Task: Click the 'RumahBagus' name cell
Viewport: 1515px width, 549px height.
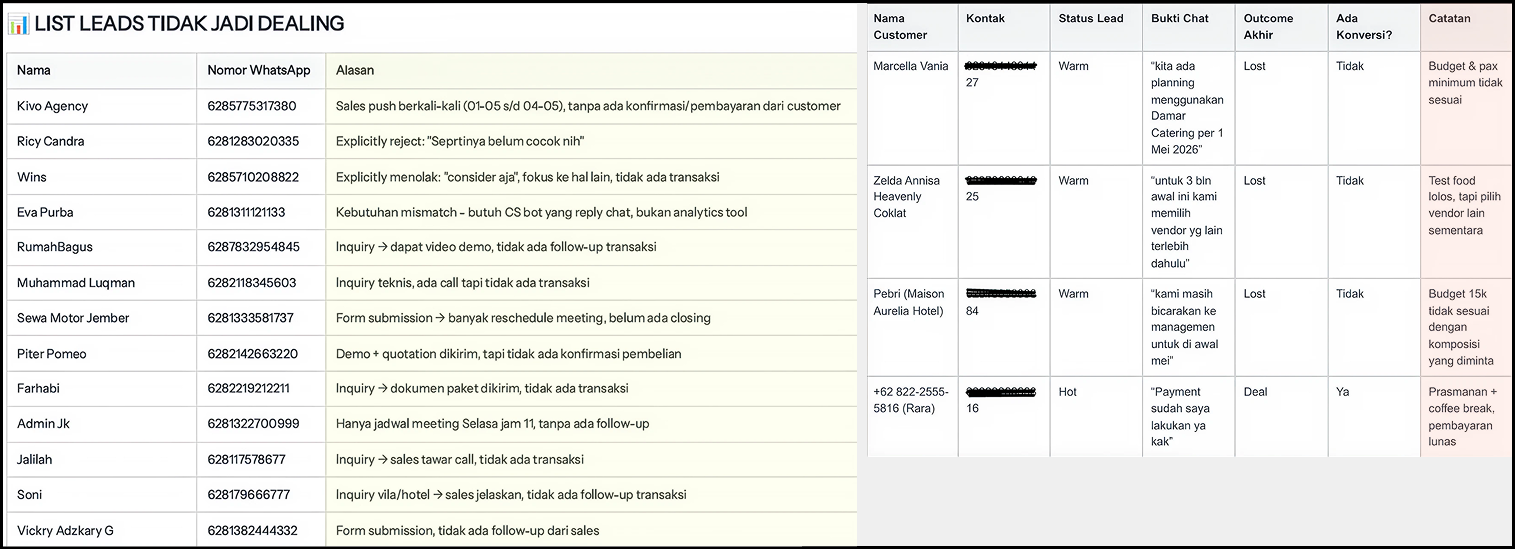Action: pos(101,247)
